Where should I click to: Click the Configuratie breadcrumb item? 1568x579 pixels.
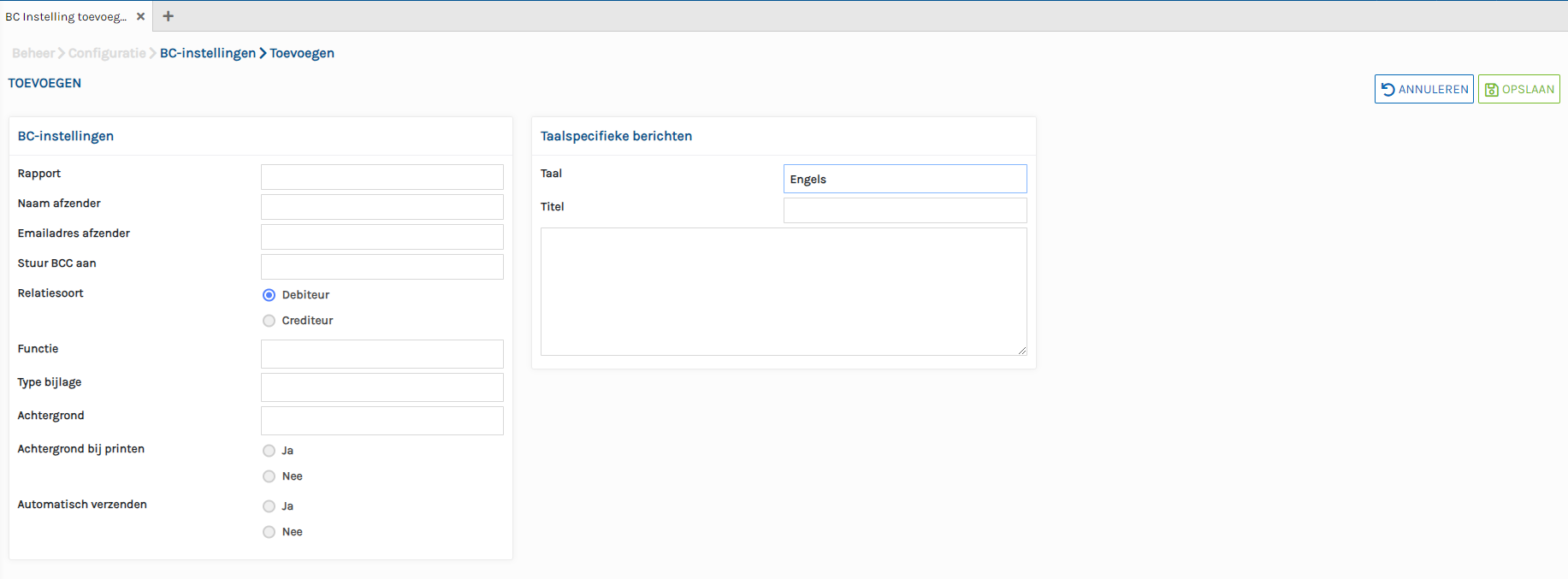click(107, 53)
